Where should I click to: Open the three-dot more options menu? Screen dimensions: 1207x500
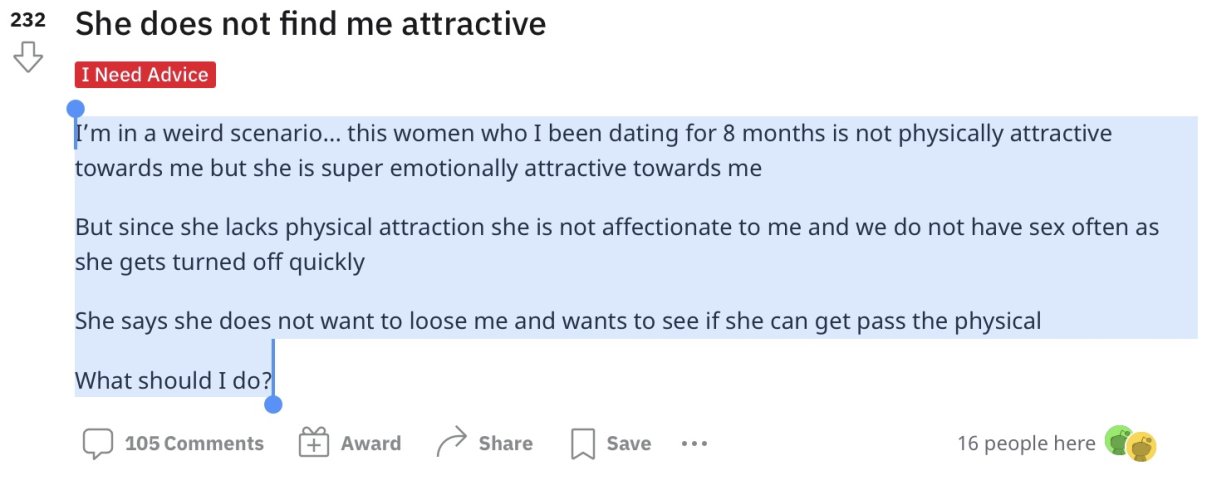click(694, 443)
